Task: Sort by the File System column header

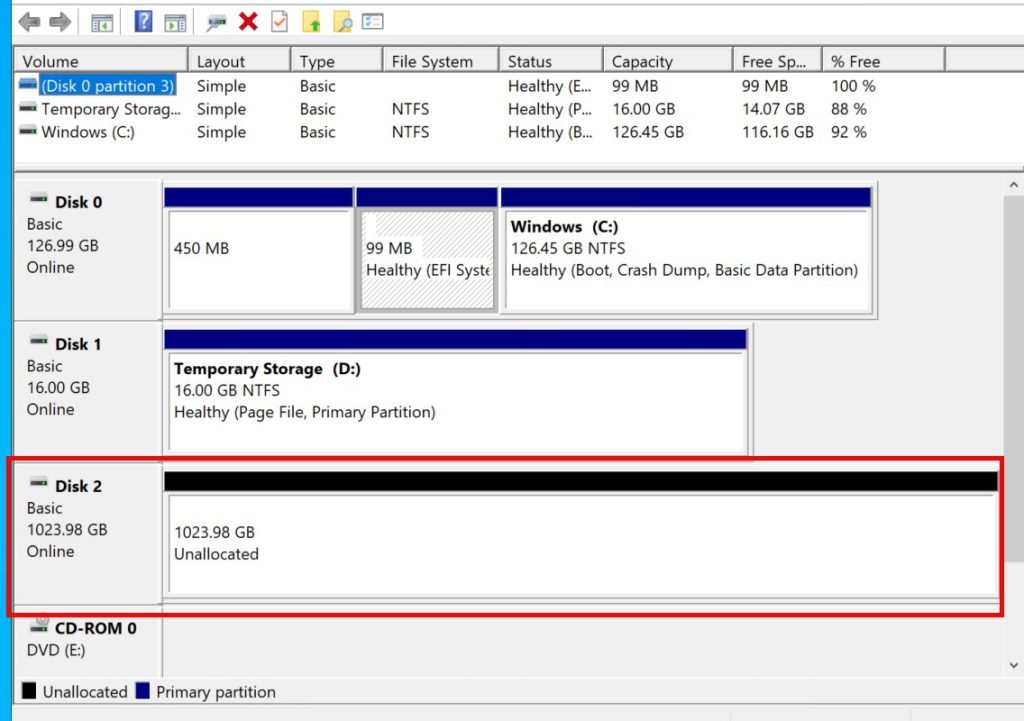Action: click(441, 61)
